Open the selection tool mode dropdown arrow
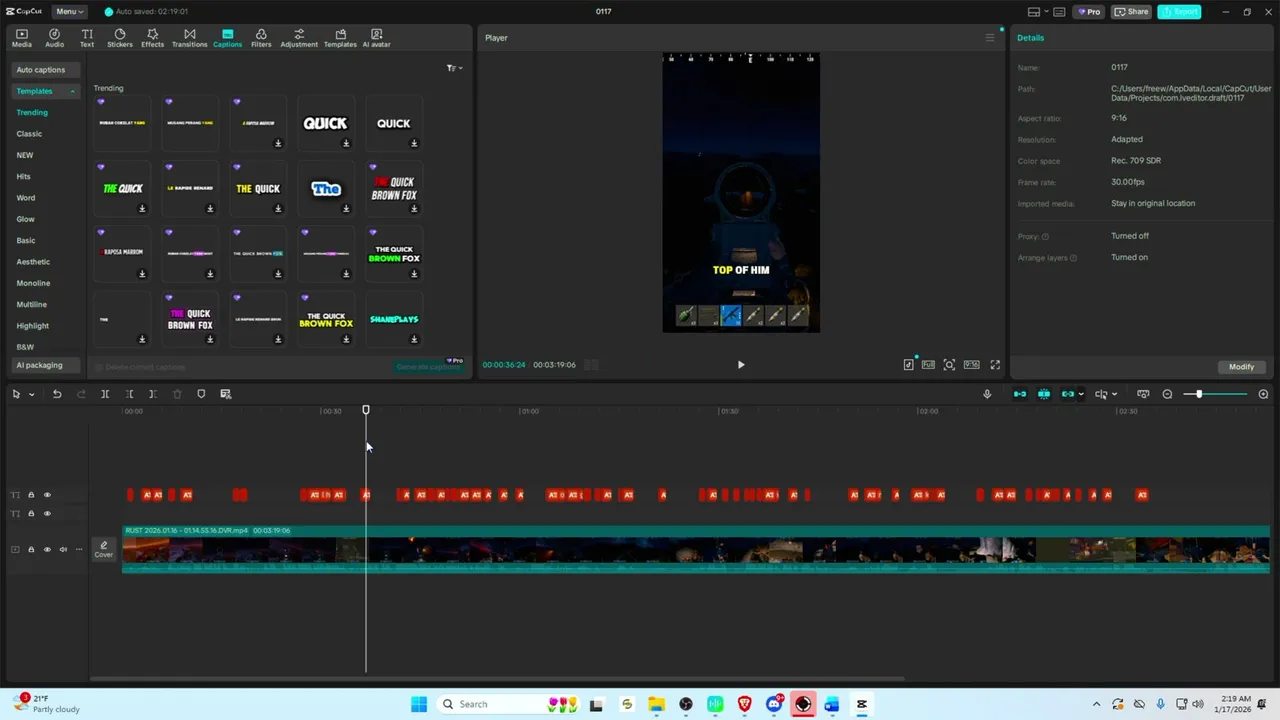 [31, 394]
